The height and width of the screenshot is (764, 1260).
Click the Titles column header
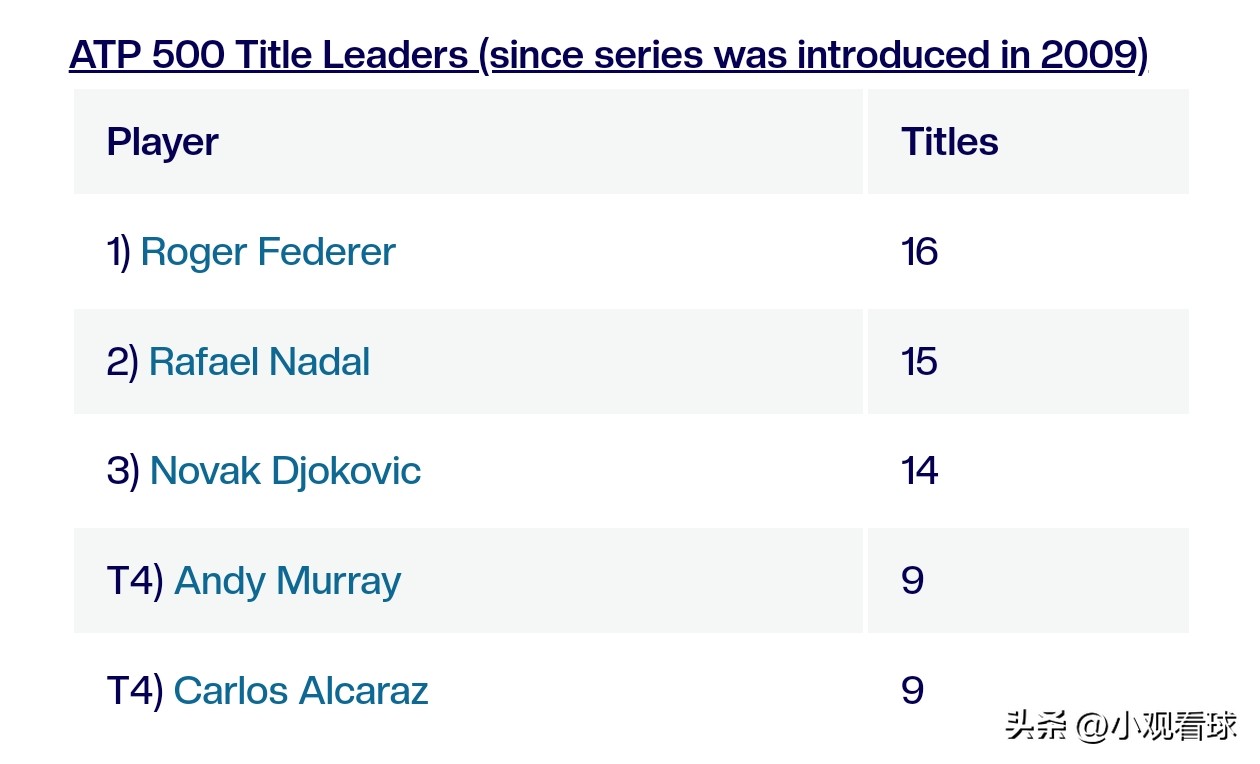[949, 142]
